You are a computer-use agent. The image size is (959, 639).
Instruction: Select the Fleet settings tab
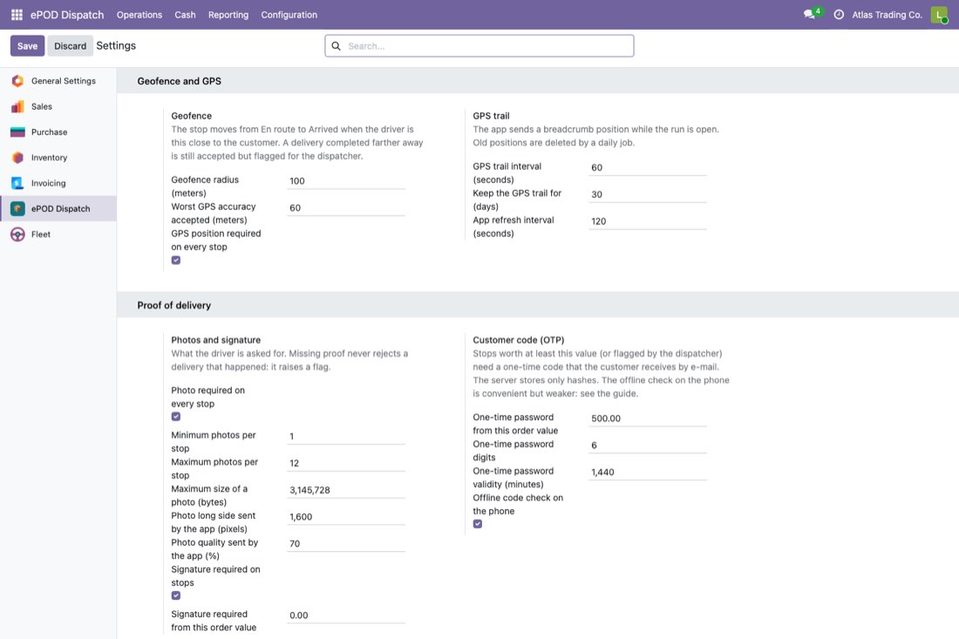pyautogui.click(x=58, y=234)
